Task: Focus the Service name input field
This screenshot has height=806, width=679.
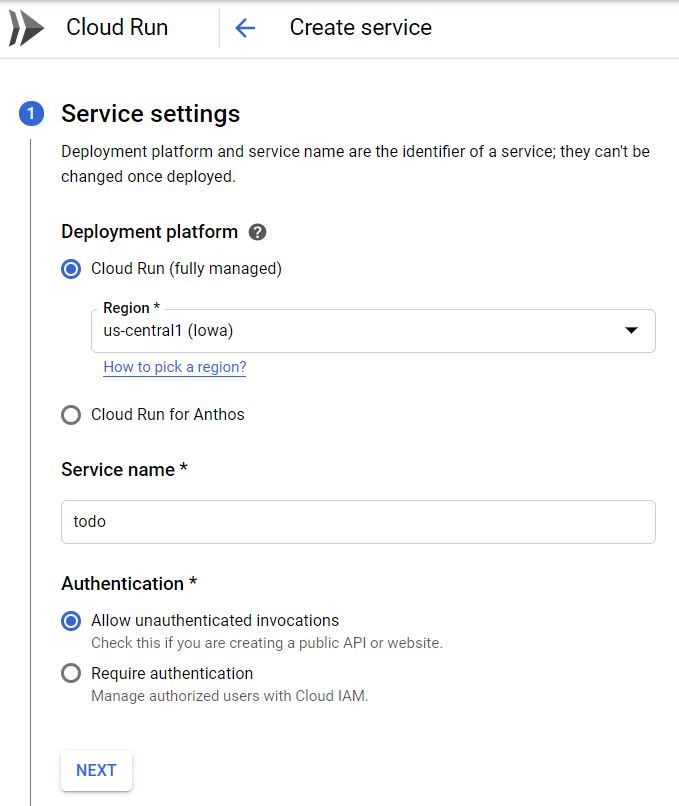Action: (x=358, y=522)
